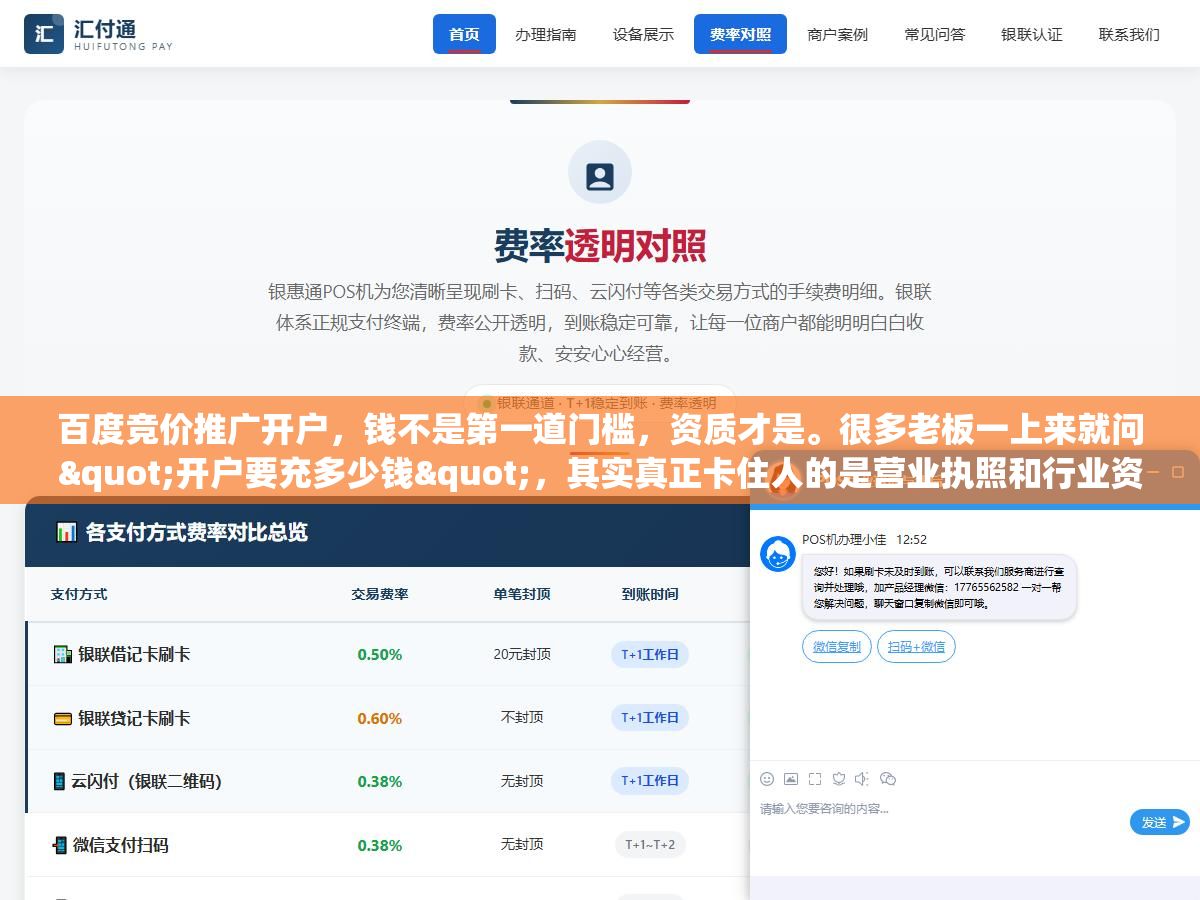Click 无封顶 cell in 微信支付扫码 row

[522, 845]
